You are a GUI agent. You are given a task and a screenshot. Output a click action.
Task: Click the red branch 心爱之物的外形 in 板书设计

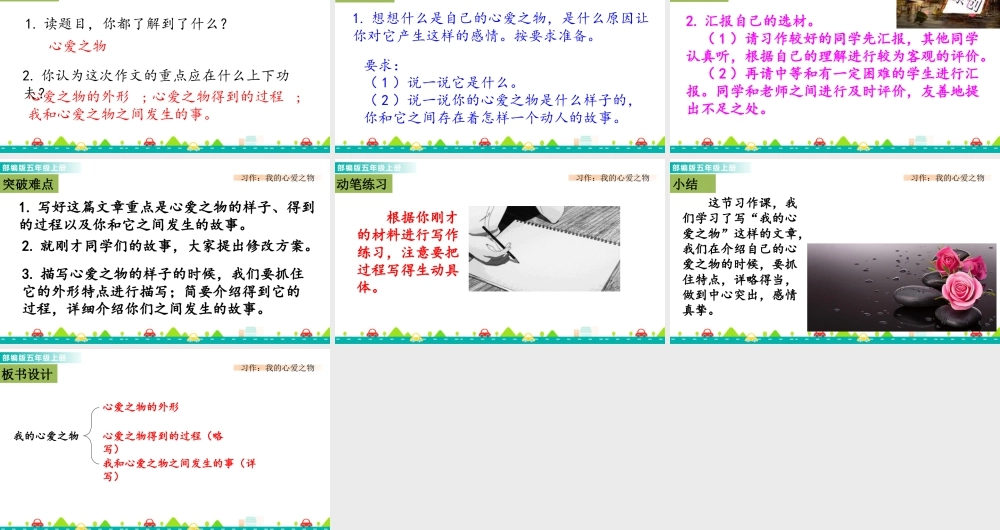(x=141, y=407)
